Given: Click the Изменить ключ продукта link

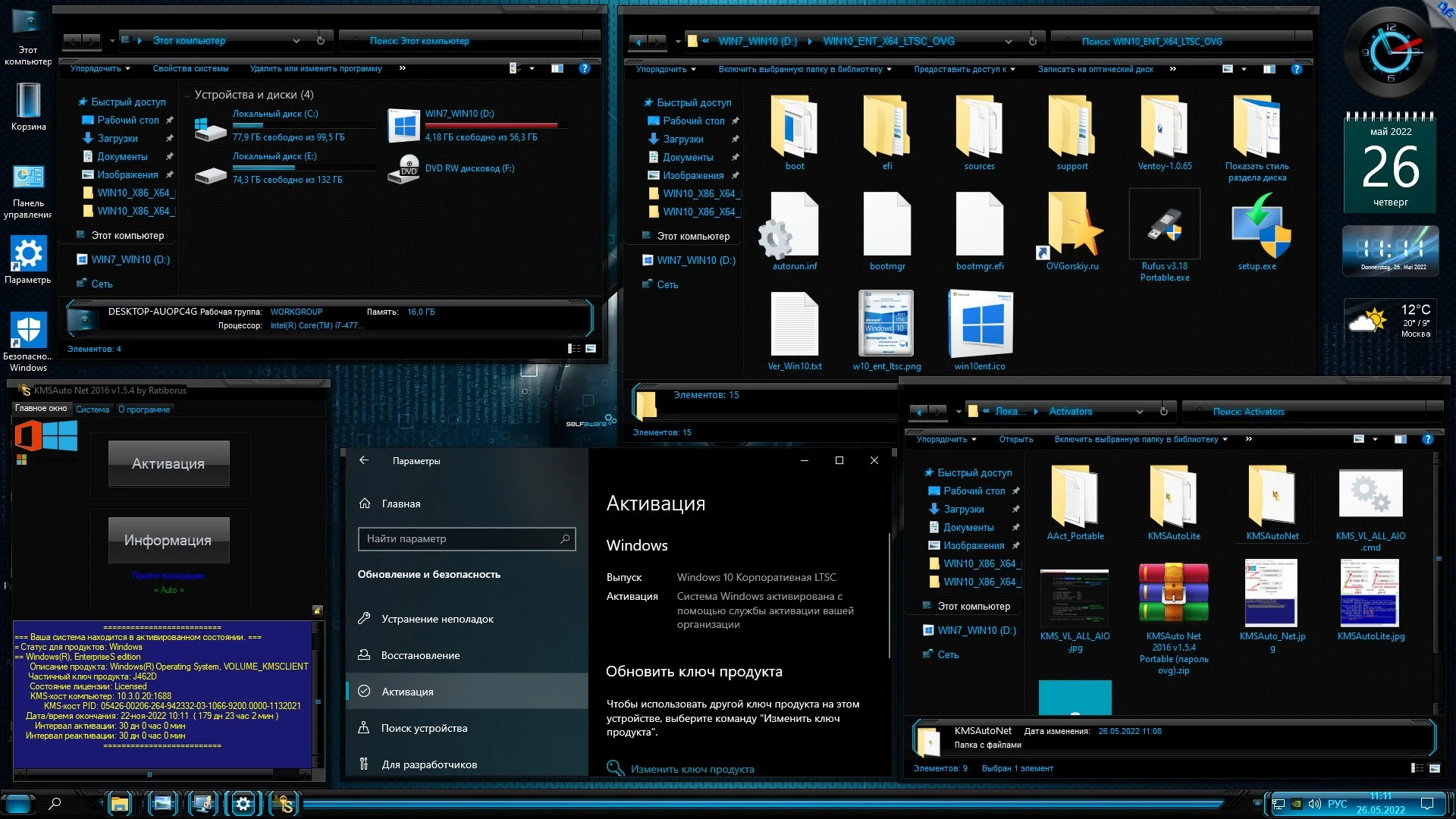Looking at the screenshot, I should [x=692, y=769].
